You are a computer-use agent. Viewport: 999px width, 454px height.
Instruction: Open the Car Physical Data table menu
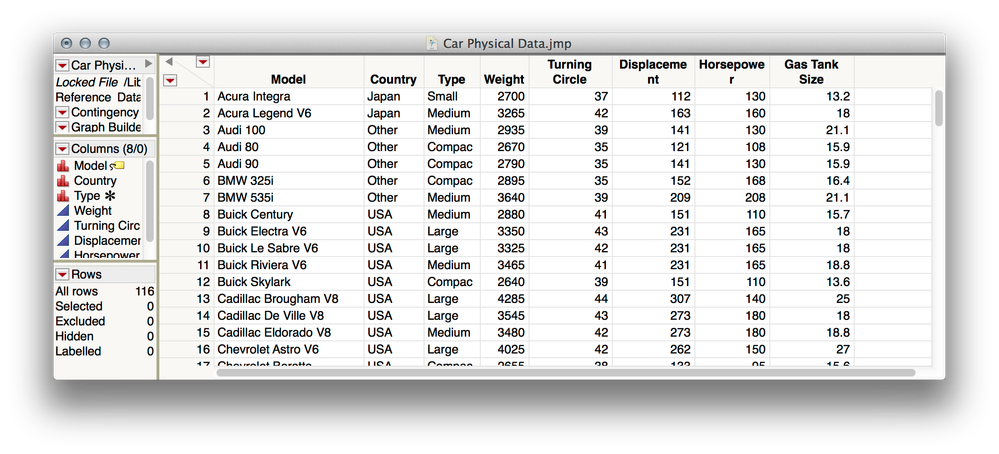pyautogui.click(x=62, y=65)
